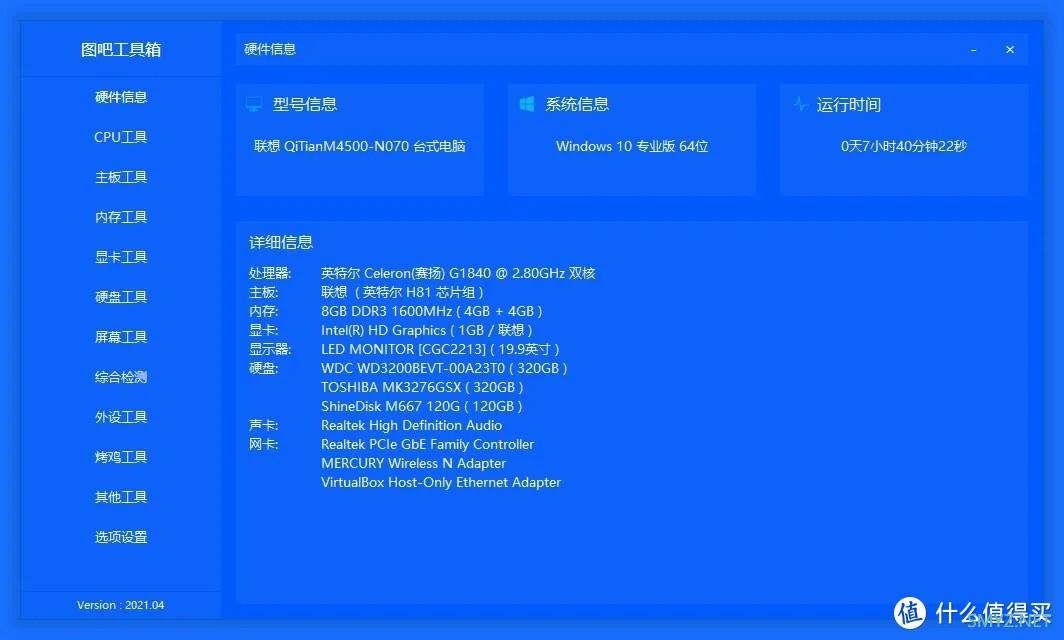This screenshot has width=1064, height=640.
Task: Select 硬盘工具 menu item
Action: click(121, 297)
